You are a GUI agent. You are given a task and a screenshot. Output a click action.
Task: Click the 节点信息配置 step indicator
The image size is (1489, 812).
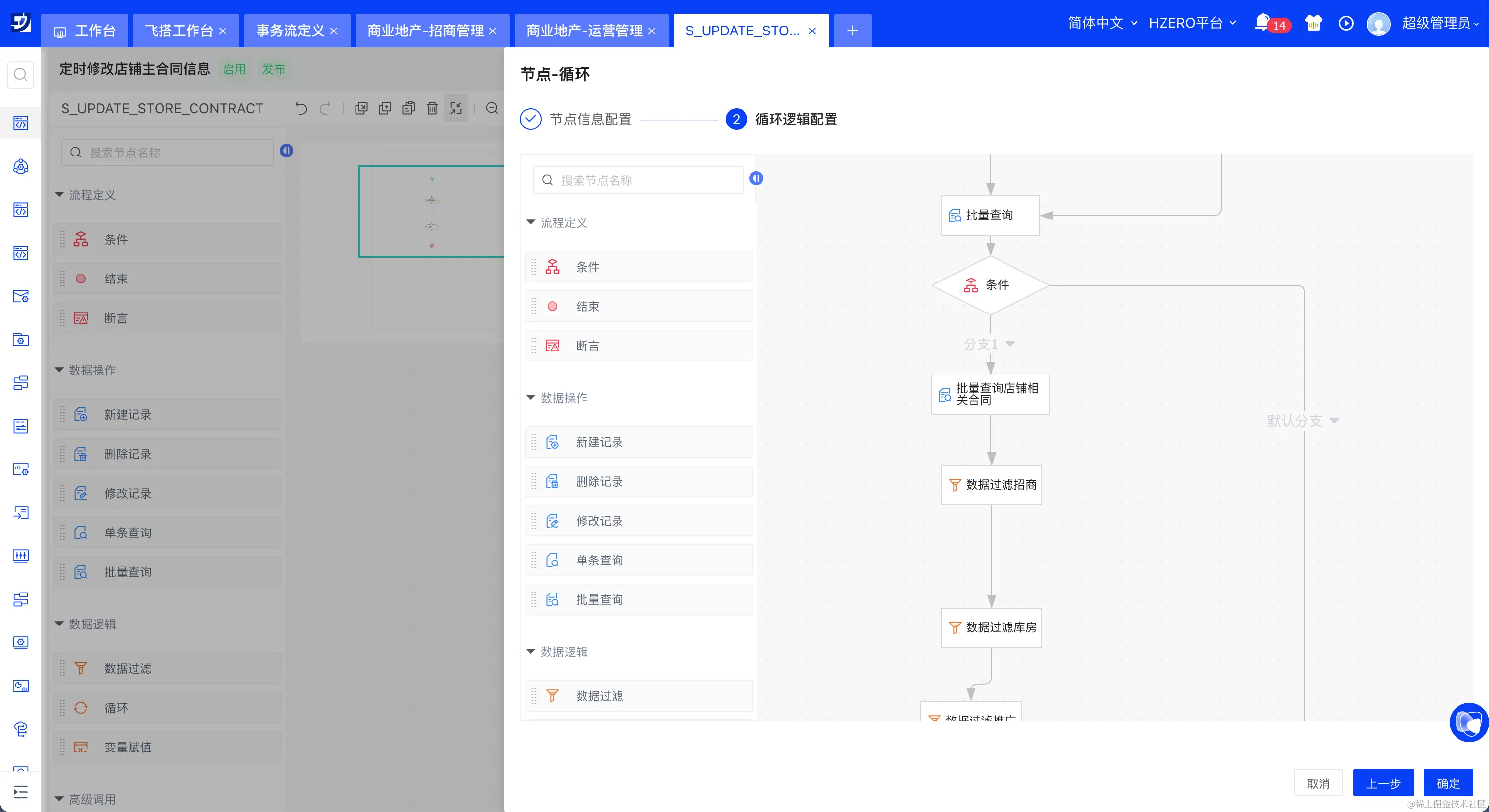(590, 120)
